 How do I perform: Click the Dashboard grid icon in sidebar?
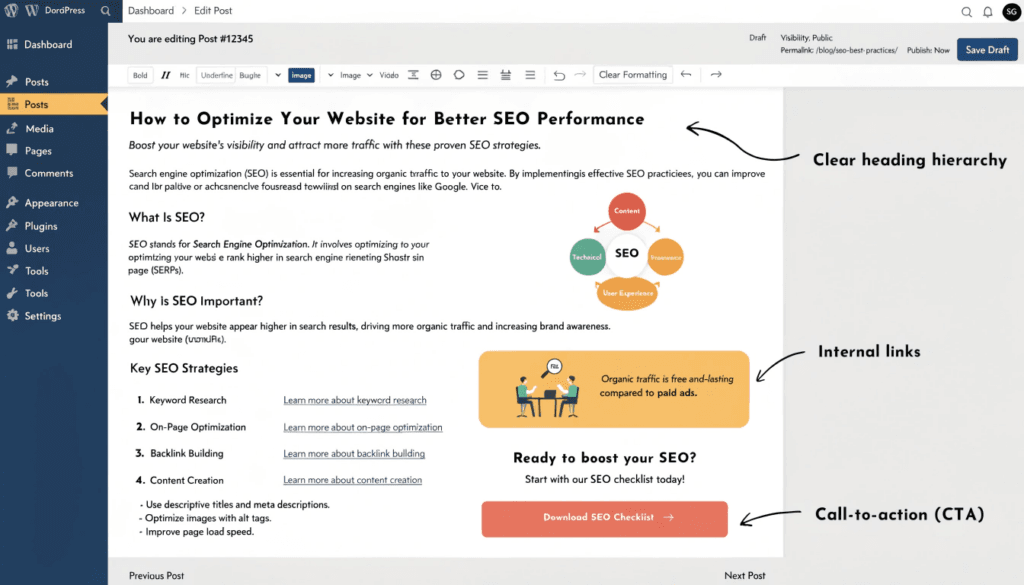(12, 44)
